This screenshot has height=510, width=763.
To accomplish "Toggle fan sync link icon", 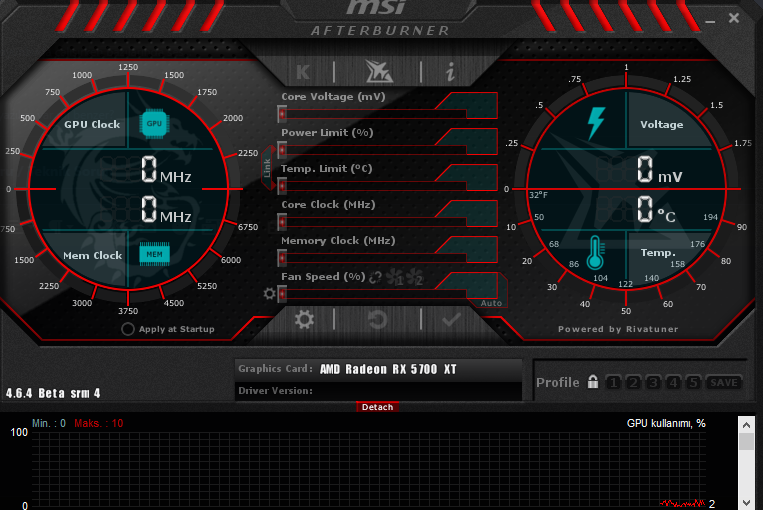I will coord(375,277).
